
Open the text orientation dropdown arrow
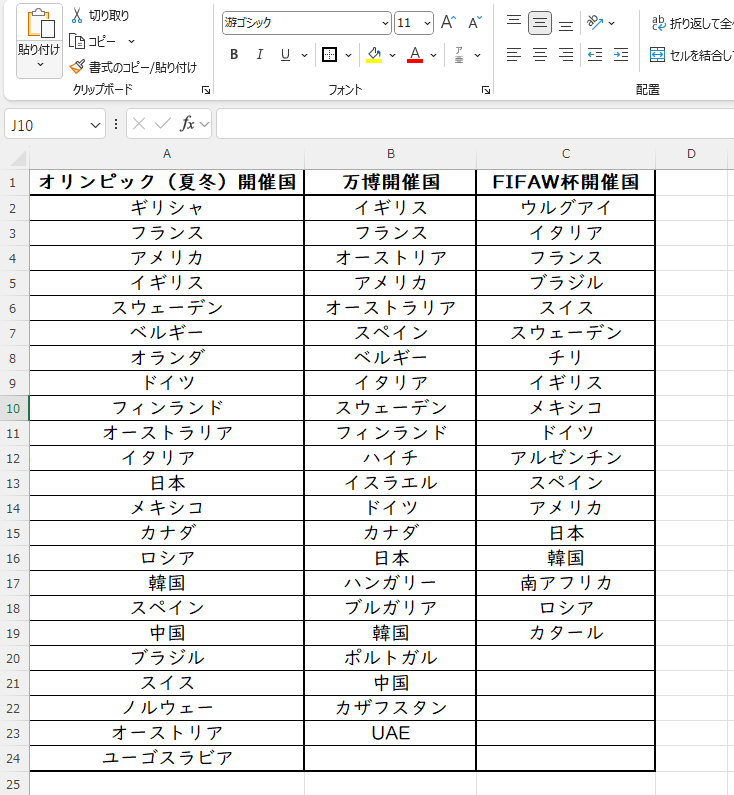point(611,23)
